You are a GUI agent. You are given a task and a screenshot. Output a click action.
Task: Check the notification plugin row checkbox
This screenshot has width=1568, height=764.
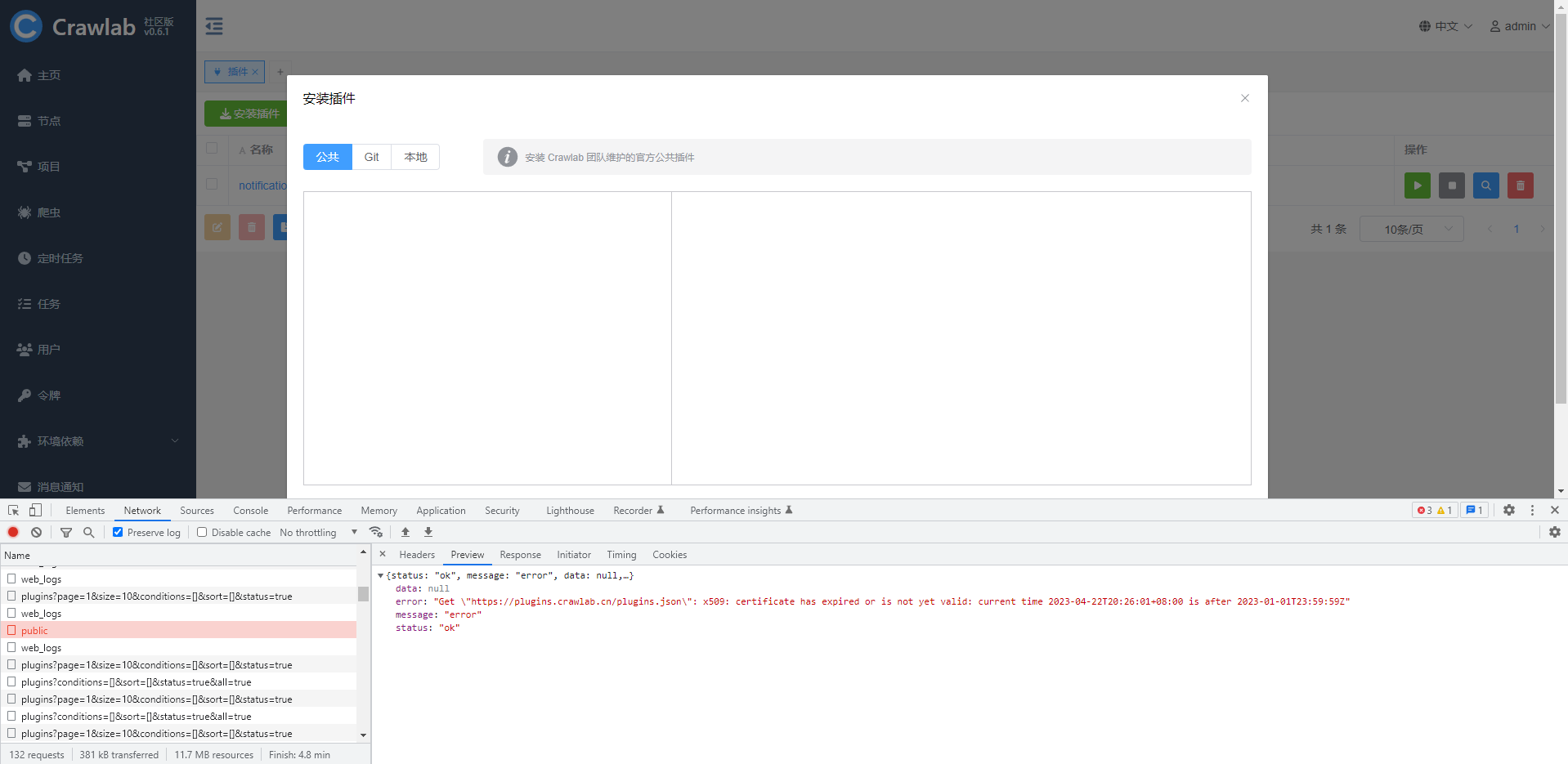tap(213, 185)
